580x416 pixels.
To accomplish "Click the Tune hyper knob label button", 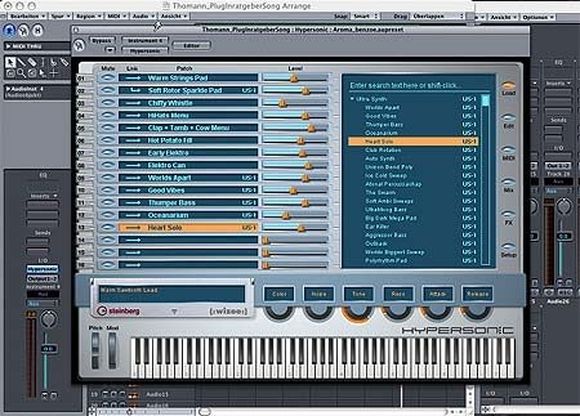I will (x=359, y=294).
